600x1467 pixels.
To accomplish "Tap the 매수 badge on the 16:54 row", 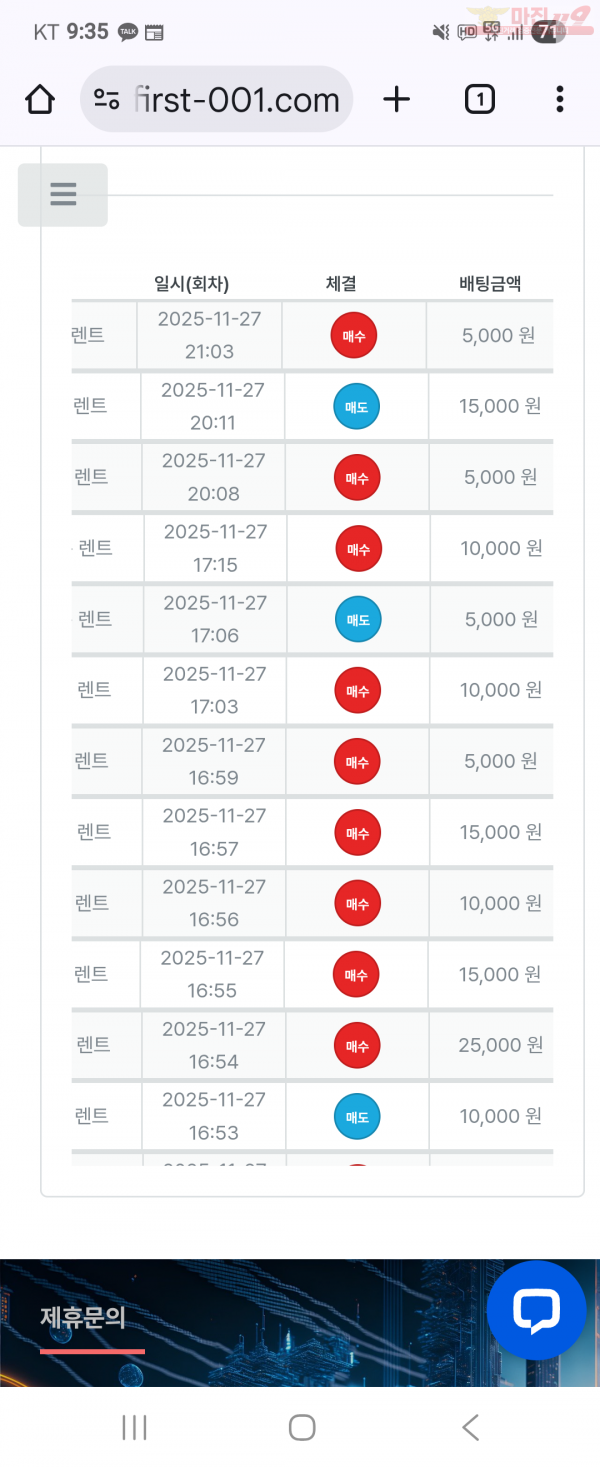I will pos(356,1045).
